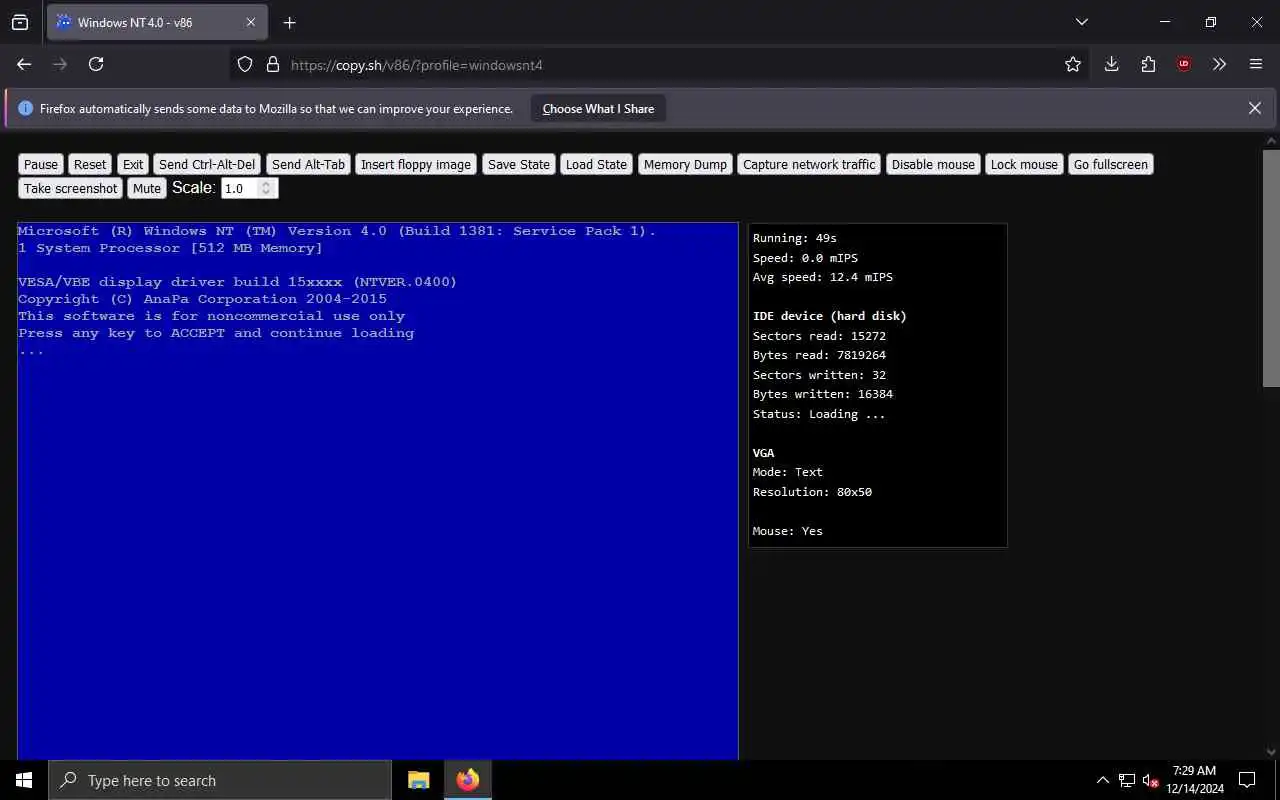Viewport: 1280px width, 800px height.
Task: Click the page vertical scrollbar thumb
Action: click(1271, 268)
